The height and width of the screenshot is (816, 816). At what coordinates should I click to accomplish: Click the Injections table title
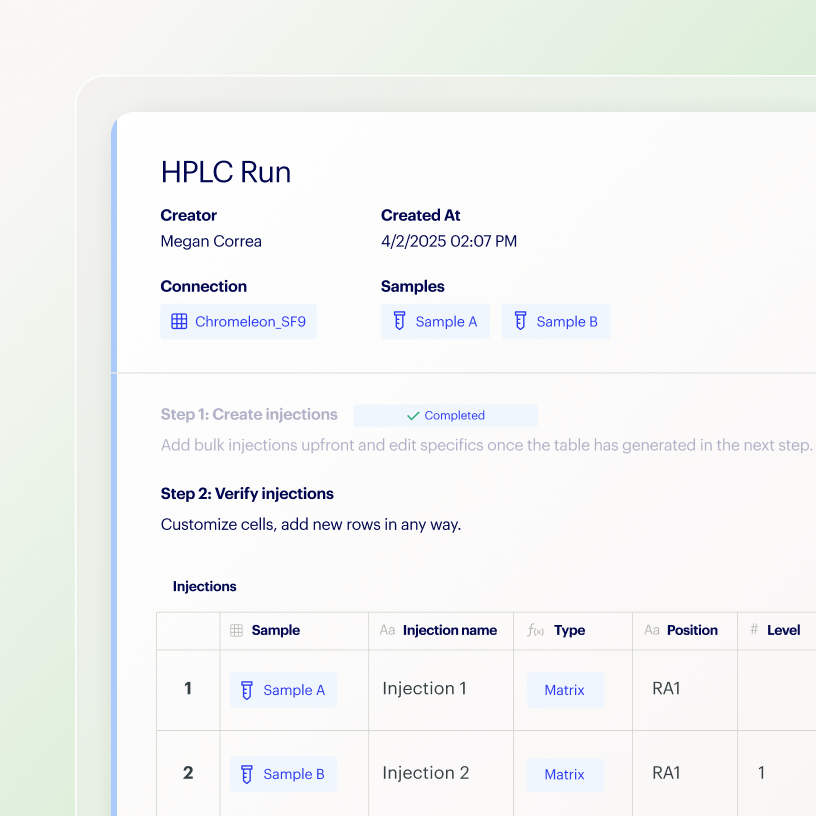point(205,586)
